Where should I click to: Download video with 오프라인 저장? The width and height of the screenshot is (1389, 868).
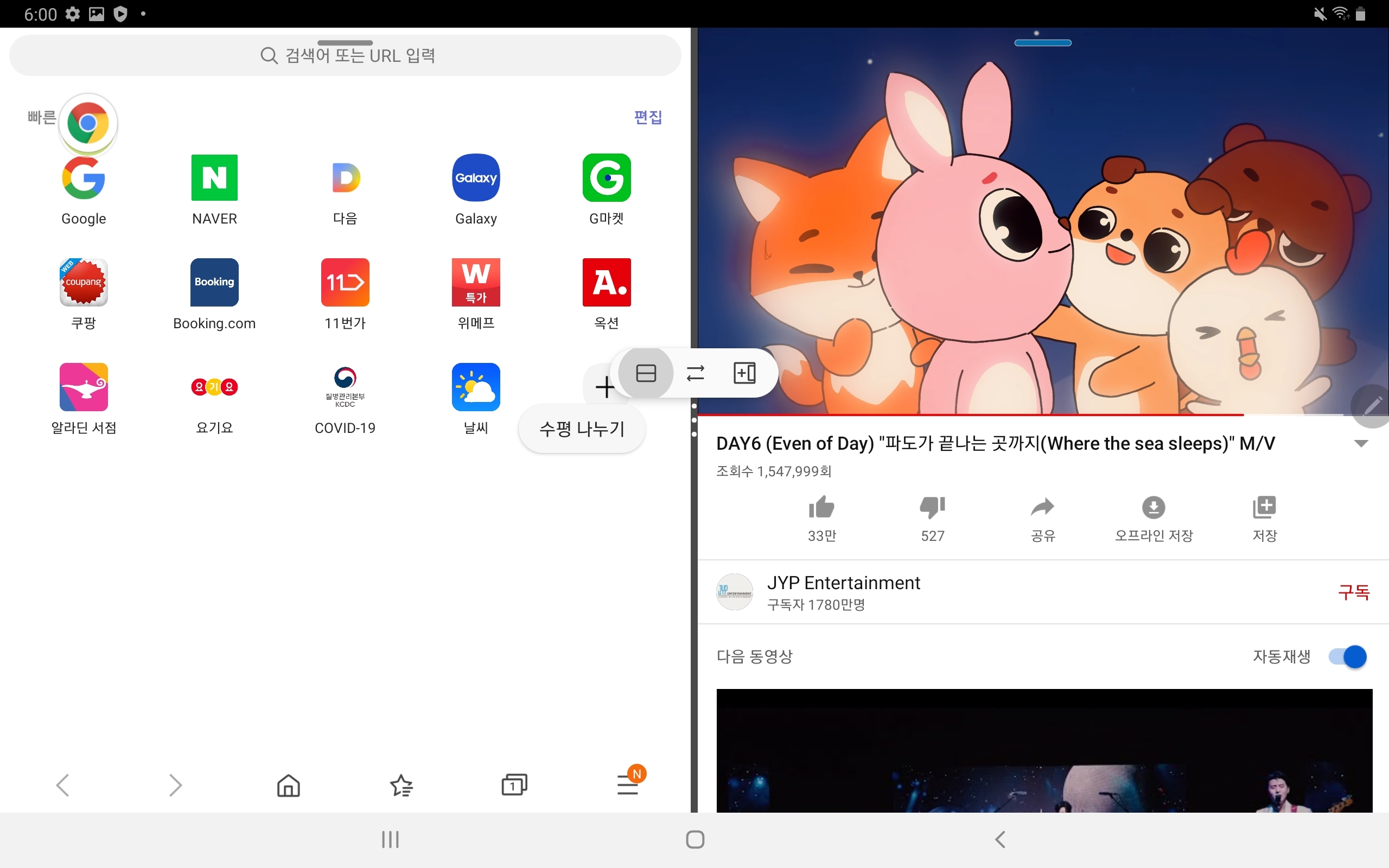[1154, 519]
